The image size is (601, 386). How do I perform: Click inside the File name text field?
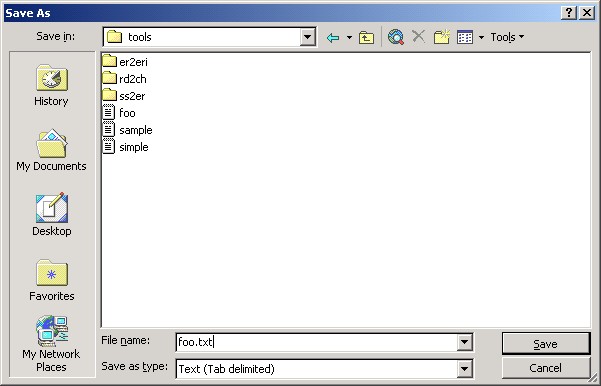coord(317,342)
